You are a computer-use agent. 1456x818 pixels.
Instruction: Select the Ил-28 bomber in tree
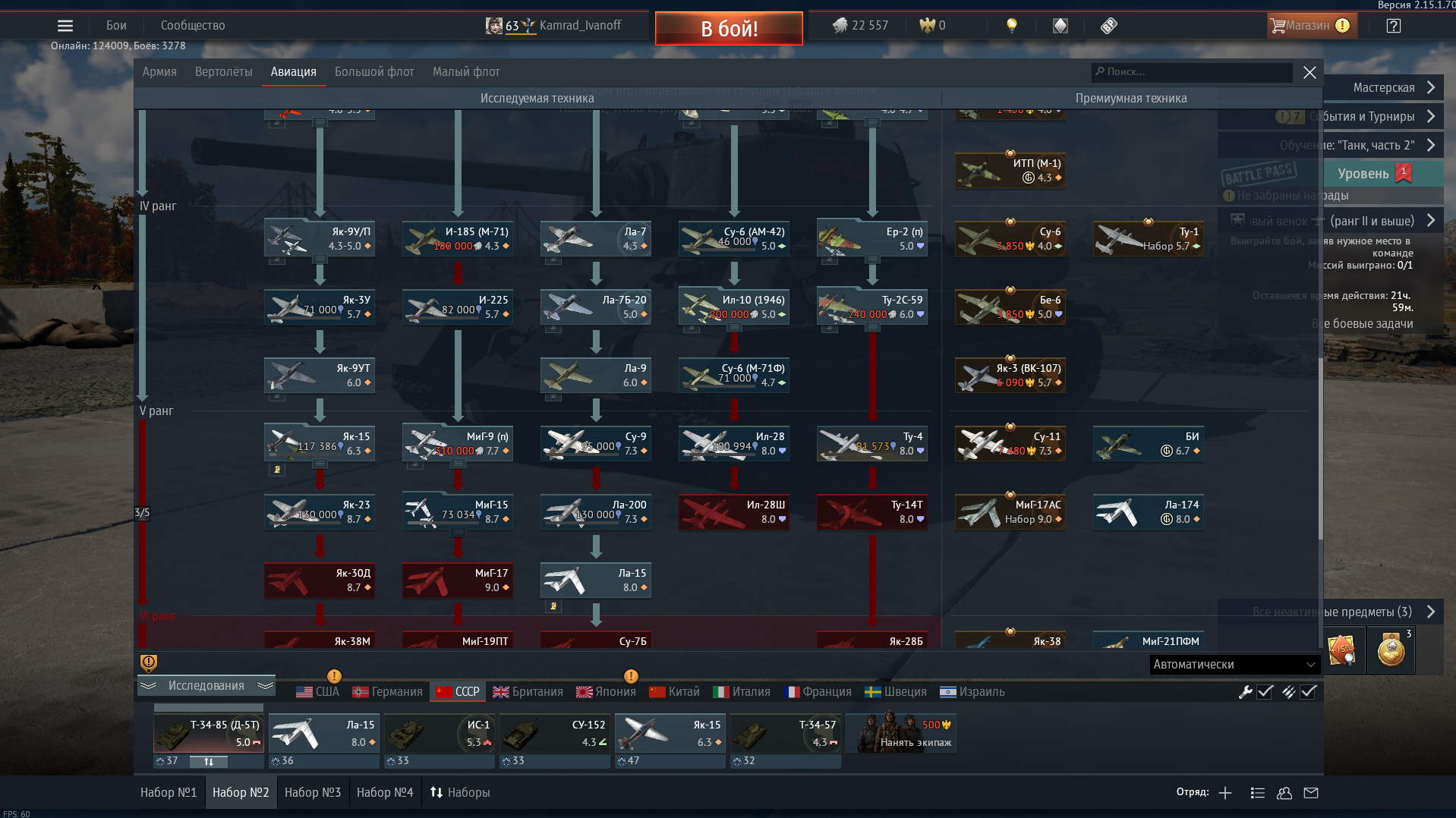(734, 443)
